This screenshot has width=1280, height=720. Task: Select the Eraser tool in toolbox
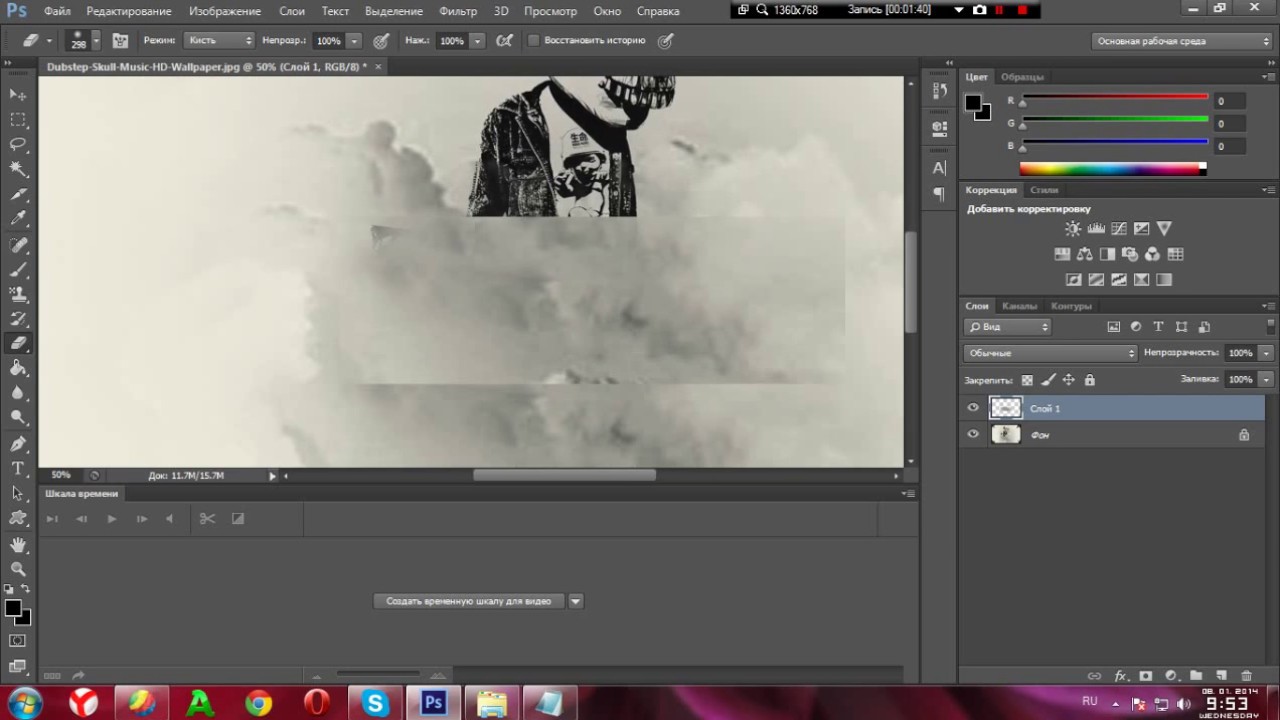pyautogui.click(x=18, y=343)
